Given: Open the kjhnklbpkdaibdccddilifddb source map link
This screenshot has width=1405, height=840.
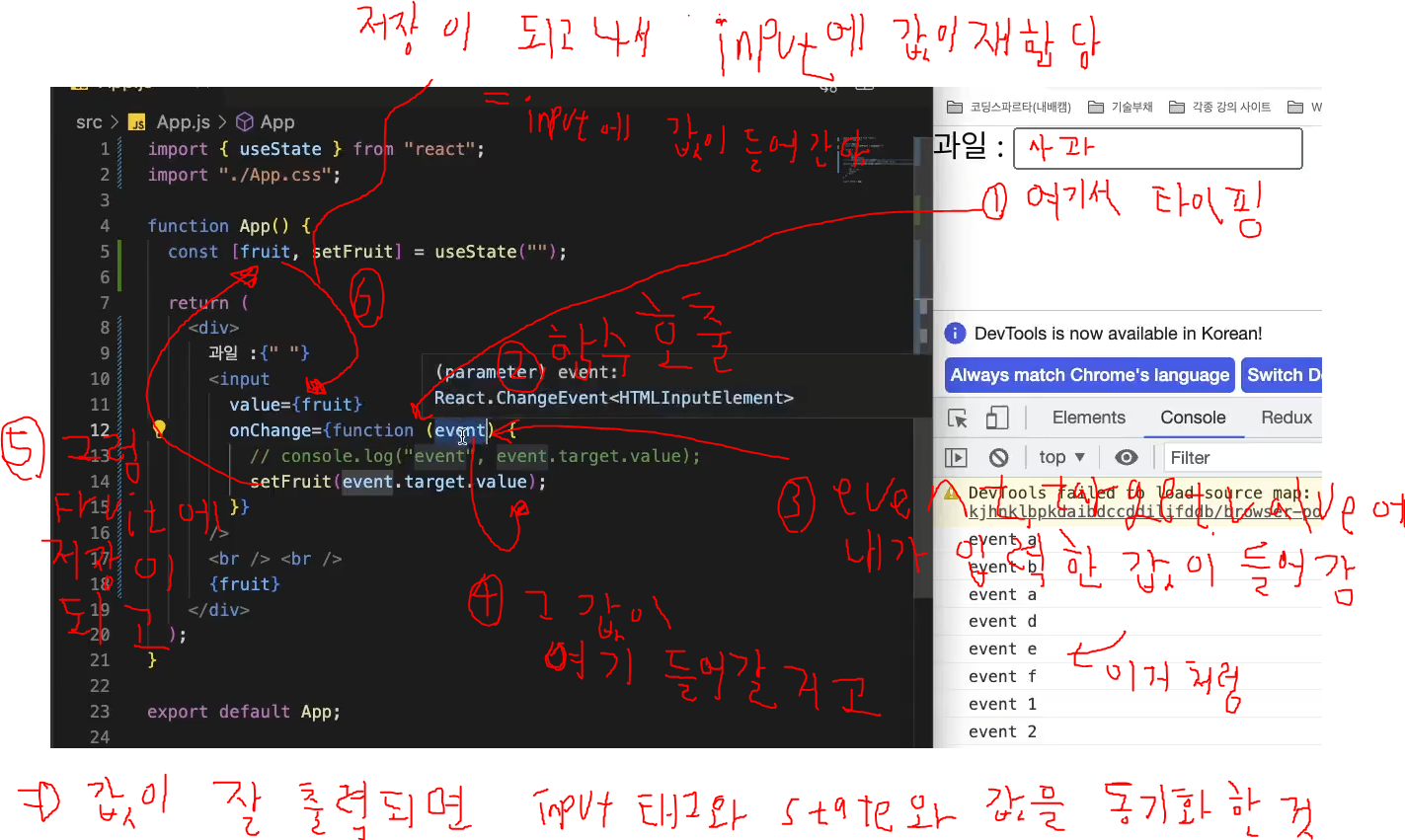Looking at the screenshot, I should pos(1145,511).
